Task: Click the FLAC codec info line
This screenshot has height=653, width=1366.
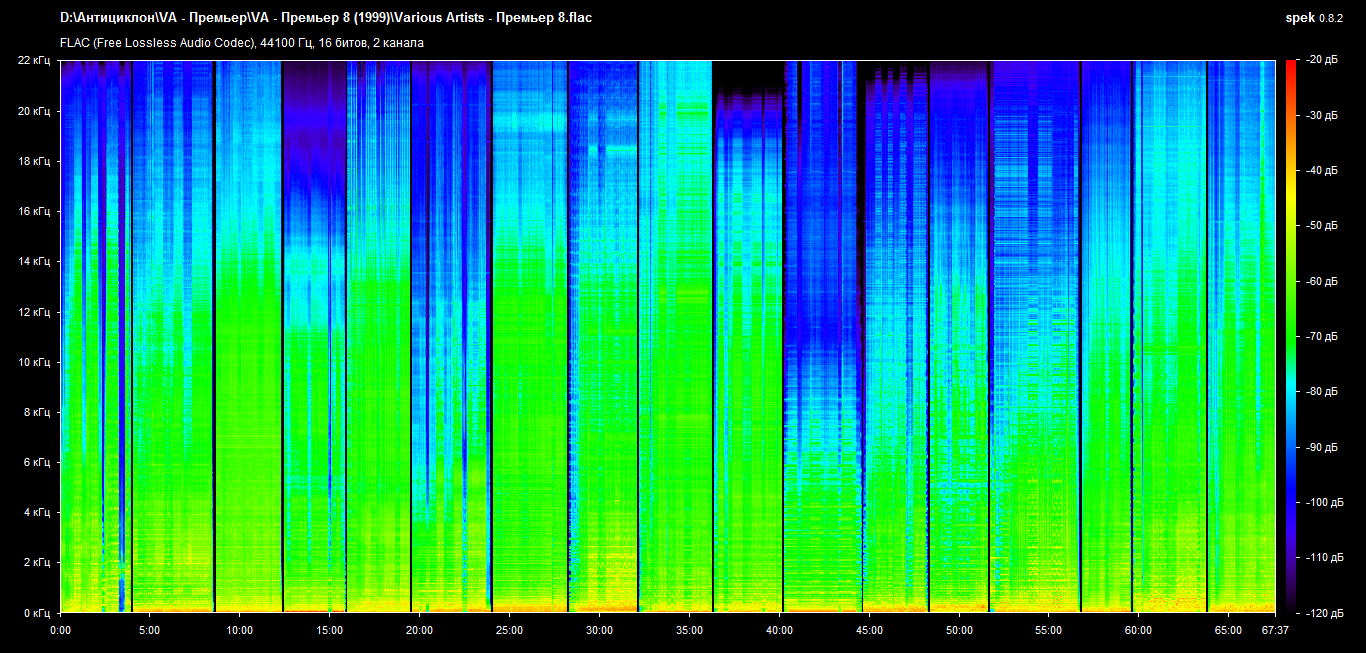Action: pos(242,43)
